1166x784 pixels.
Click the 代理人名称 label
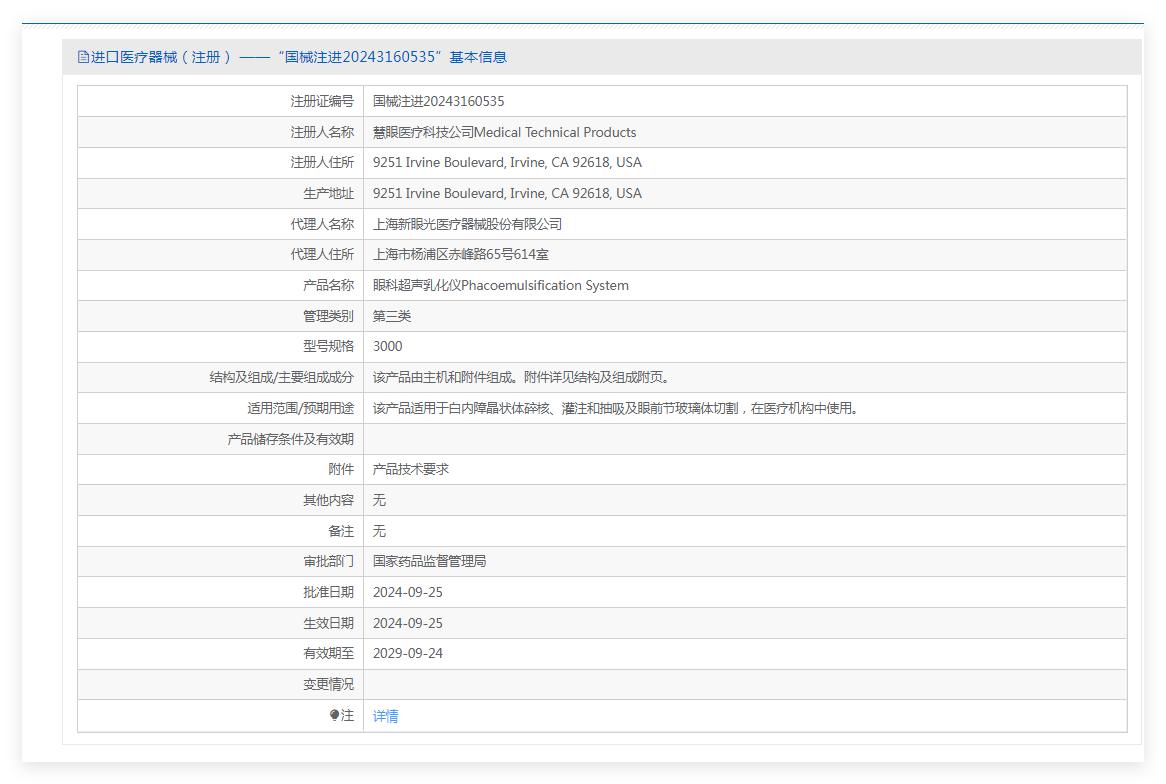pyautogui.click(x=322, y=224)
